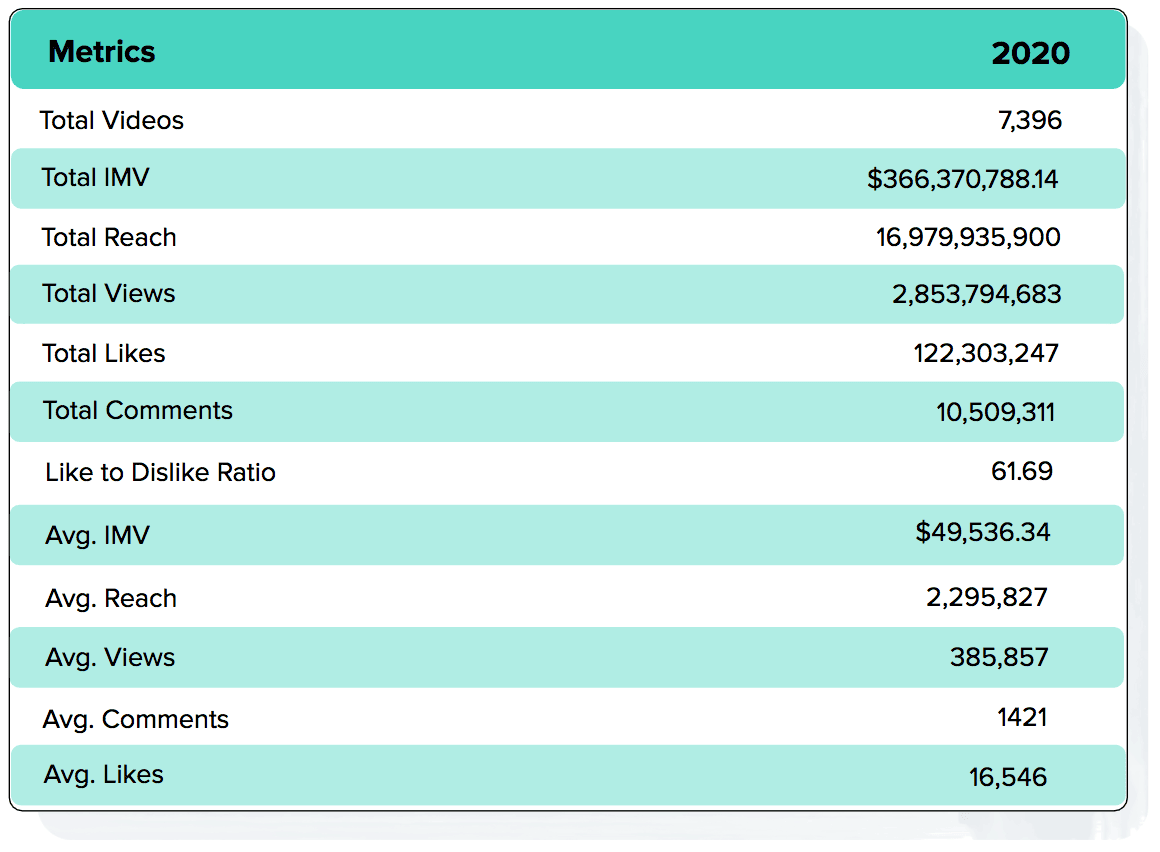1160x852 pixels.
Task: Click the Avg. Likes label
Action: (x=104, y=775)
